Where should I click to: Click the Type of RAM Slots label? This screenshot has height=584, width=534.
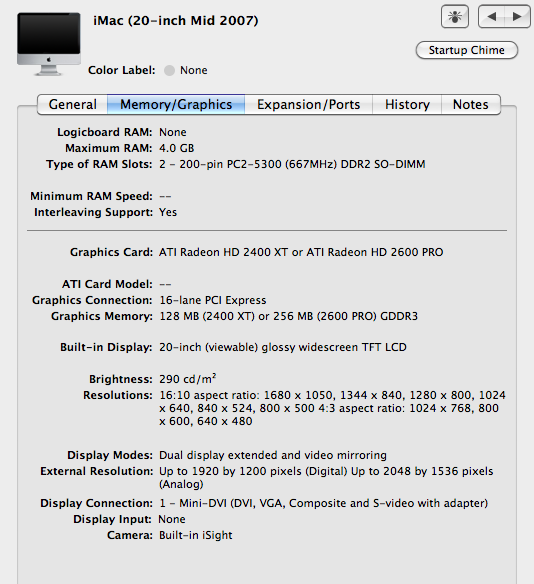(99, 164)
